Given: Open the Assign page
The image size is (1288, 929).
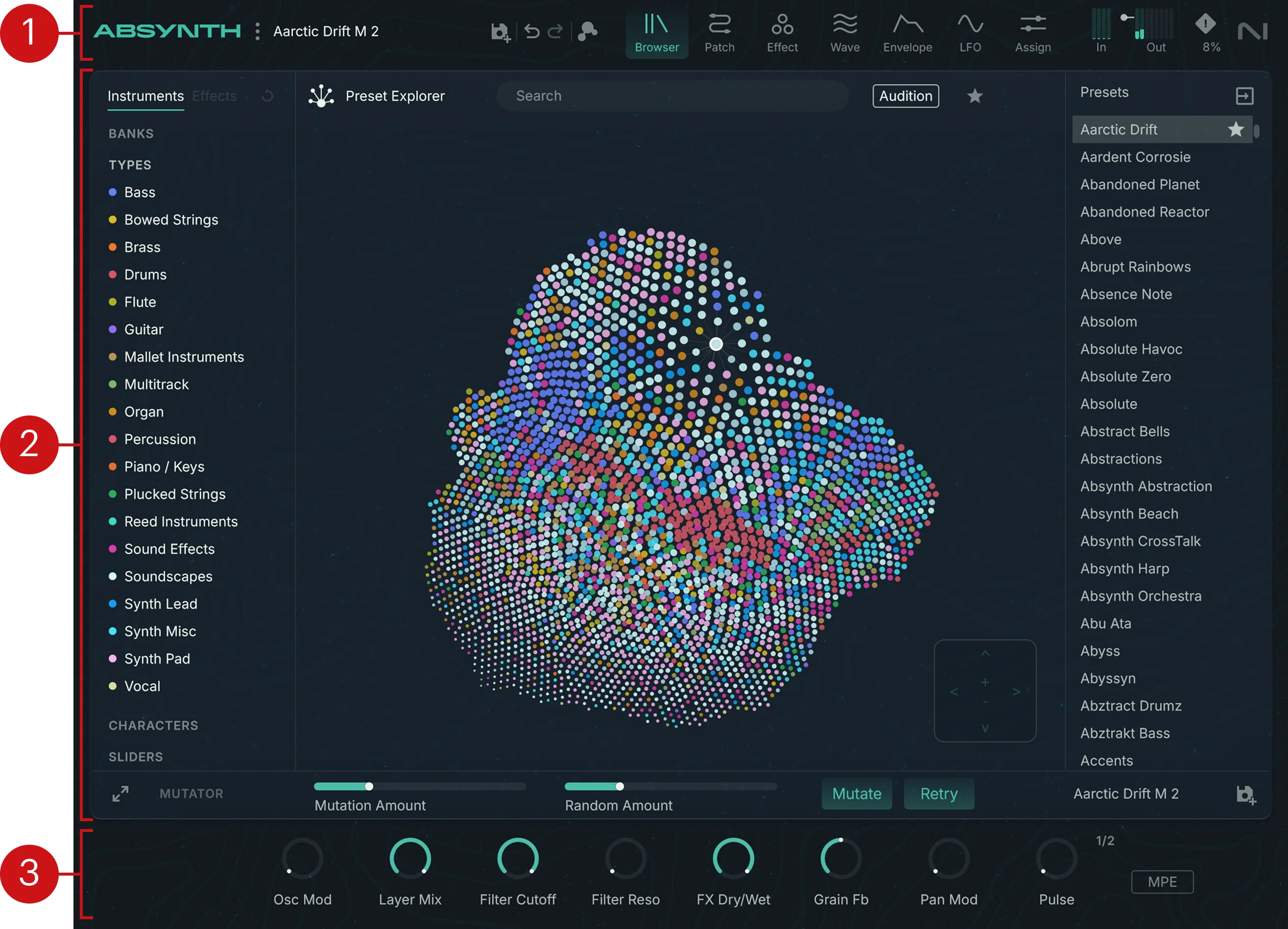Looking at the screenshot, I should [1032, 33].
